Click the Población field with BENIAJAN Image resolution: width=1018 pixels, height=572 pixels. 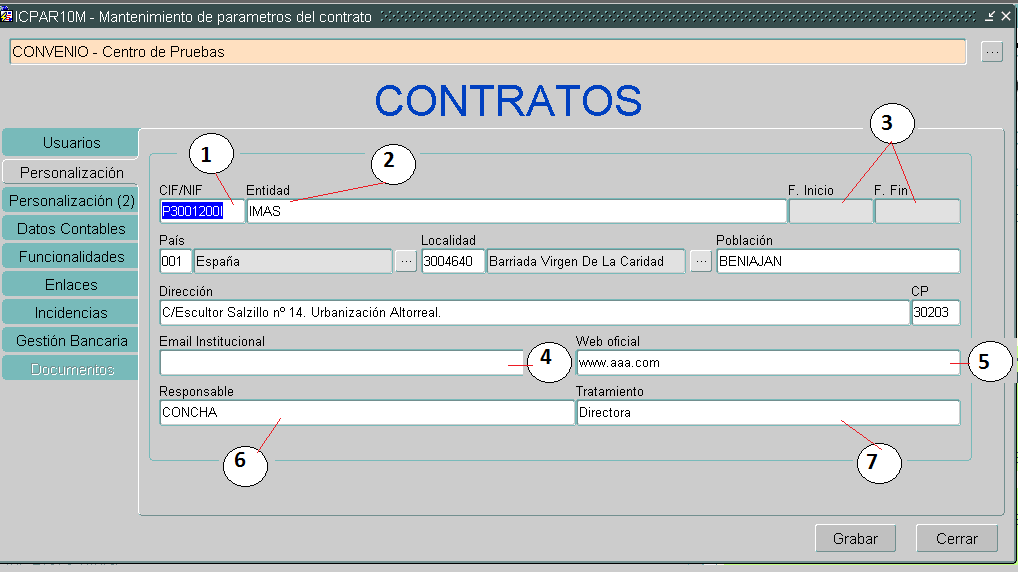[838, 261]
